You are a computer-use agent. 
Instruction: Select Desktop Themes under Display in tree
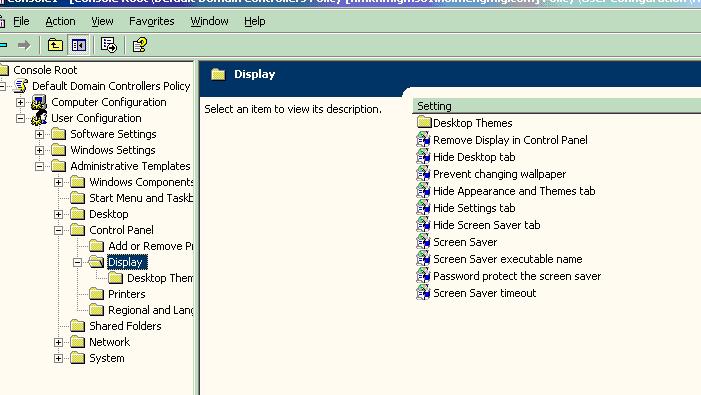point(160,278)
